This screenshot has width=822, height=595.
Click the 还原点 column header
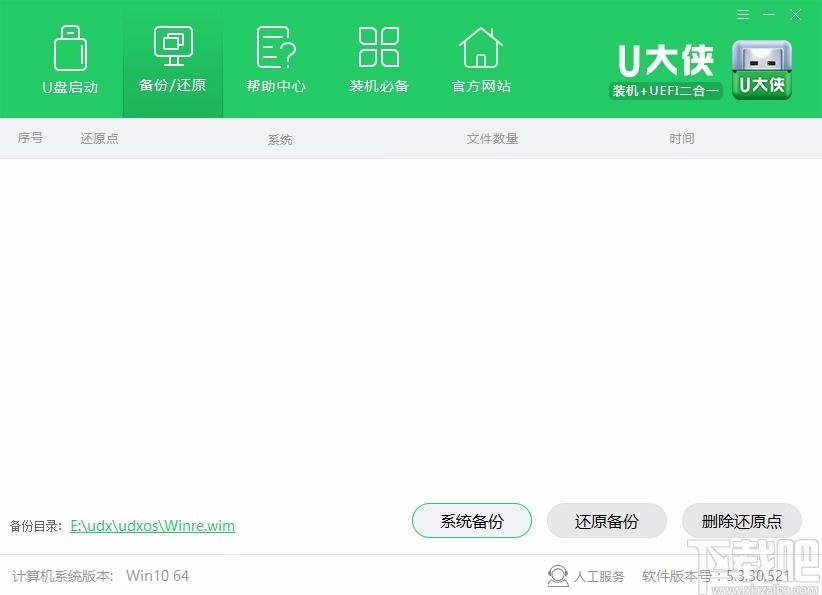98,138
